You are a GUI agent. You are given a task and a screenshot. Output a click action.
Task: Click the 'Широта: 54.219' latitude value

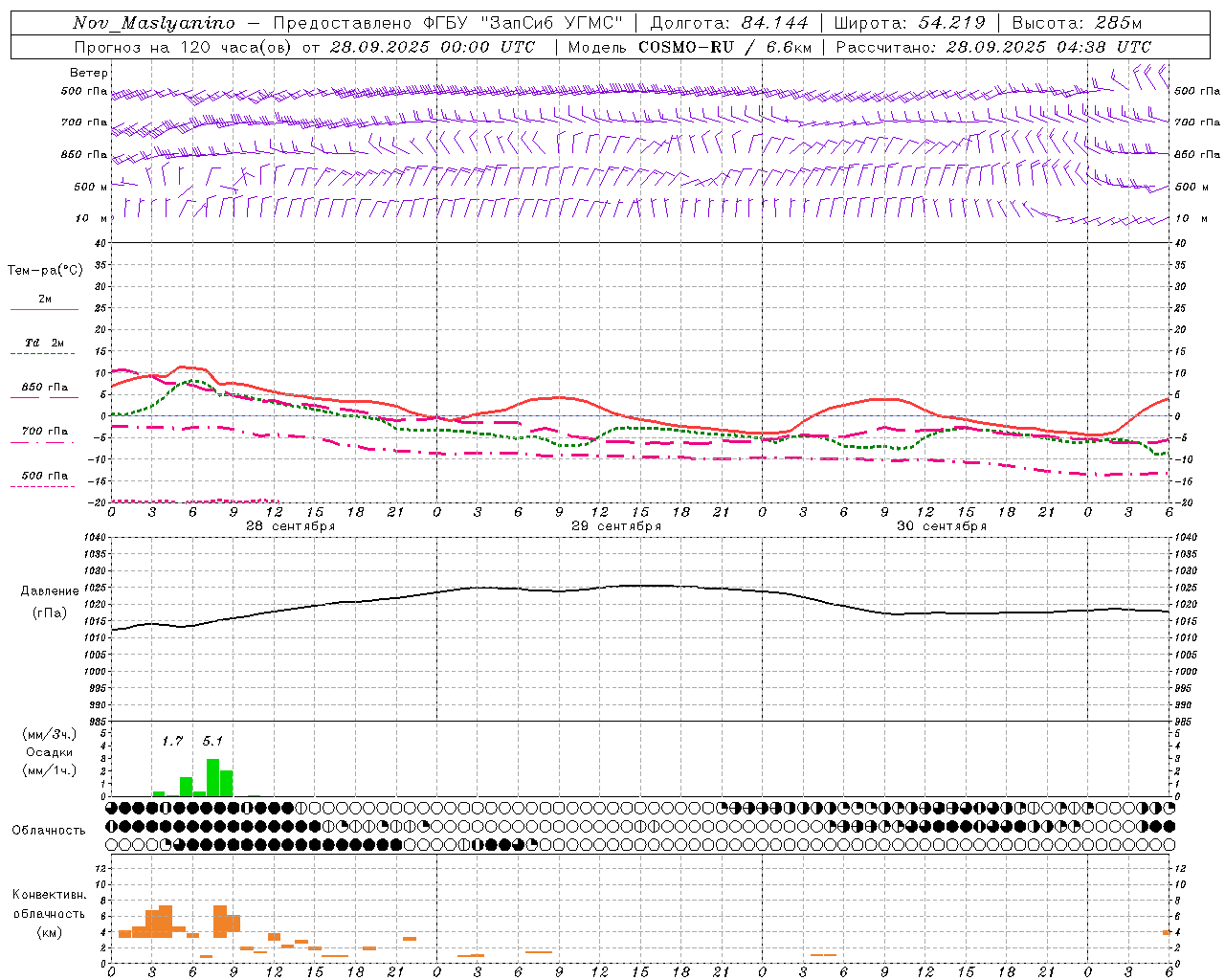[910, 23]
